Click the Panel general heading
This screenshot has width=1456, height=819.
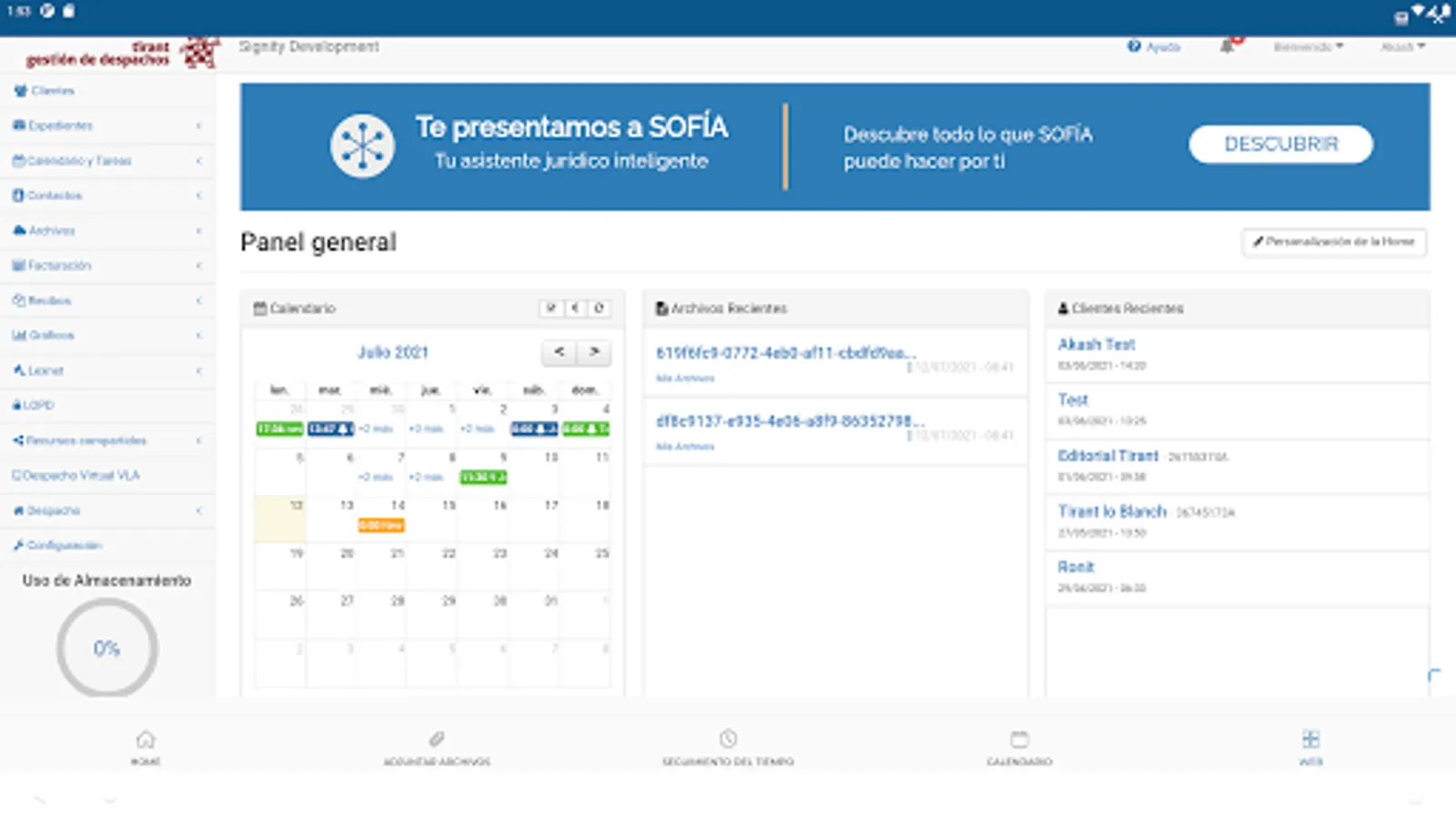click(318, 243)
